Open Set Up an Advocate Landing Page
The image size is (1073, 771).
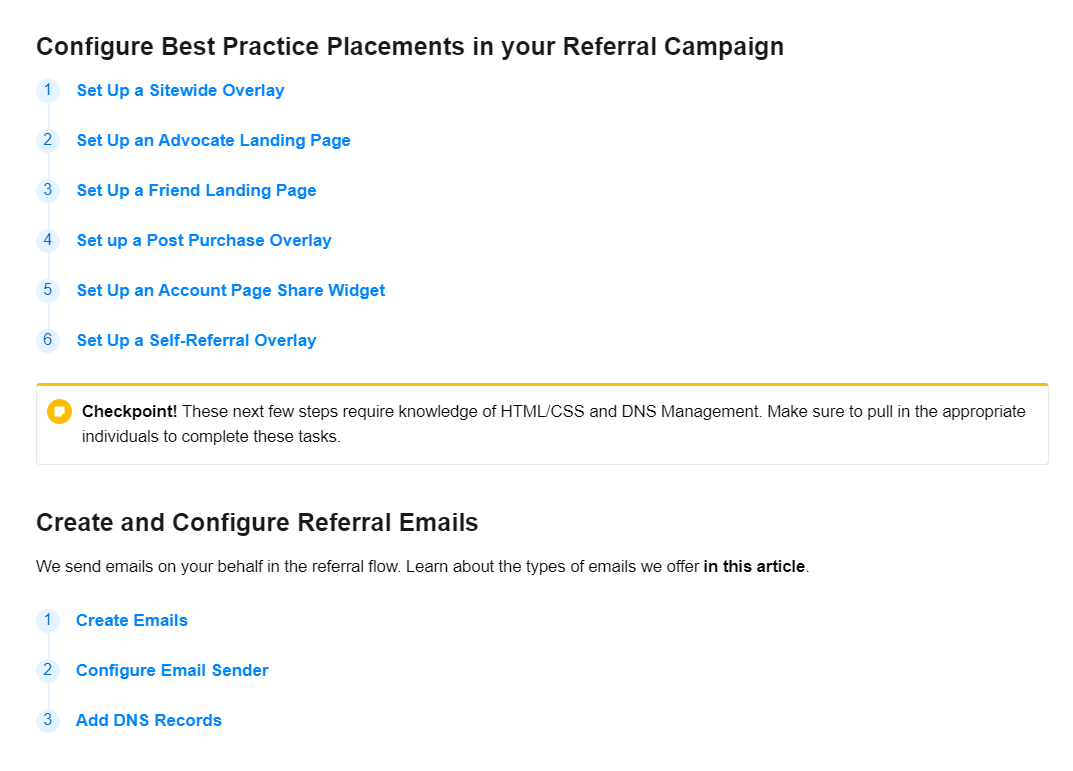click(x=213, y=141)
